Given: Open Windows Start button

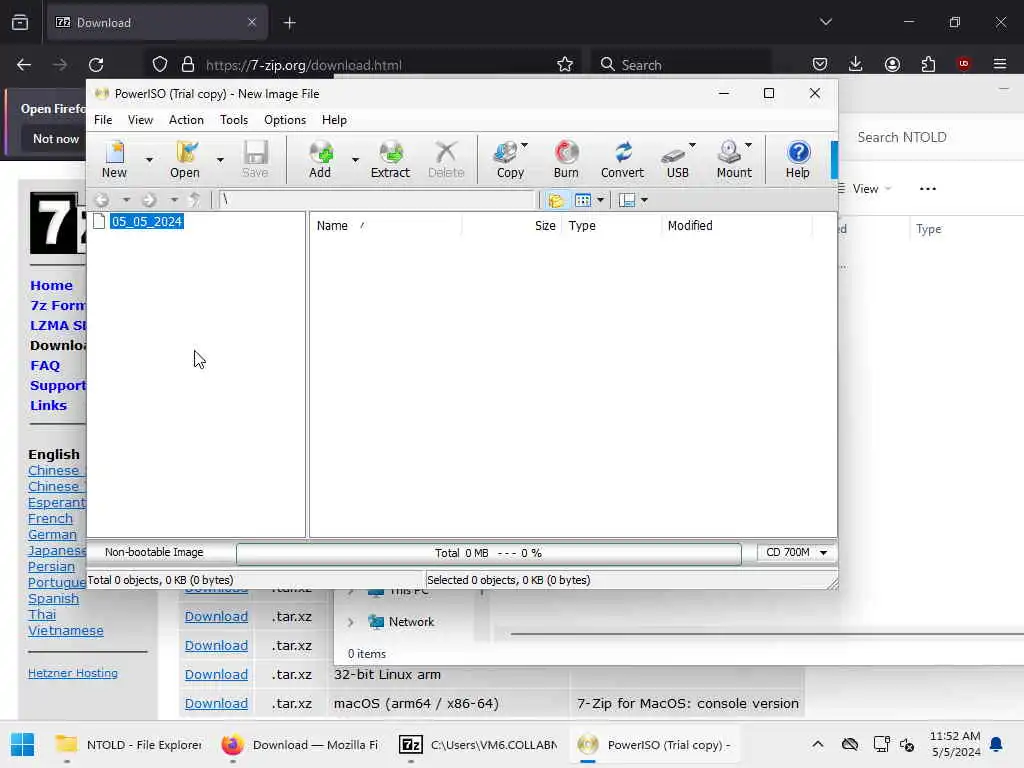Looking at the screenshot, I should pos(23,744).
